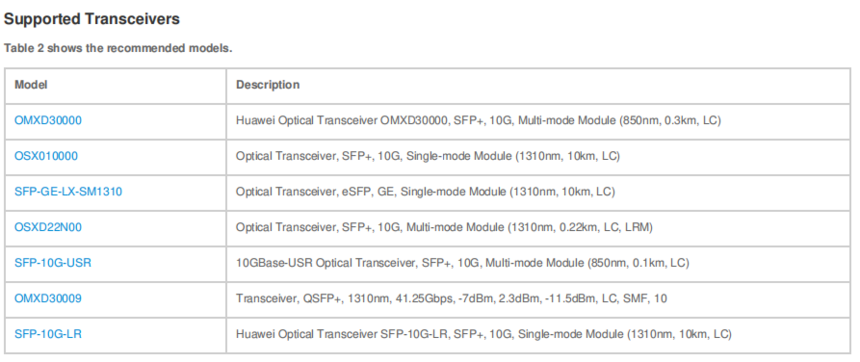Click the 'Table 2 shows the recommended models' text
860x362 pixels.
click(118, 48)
